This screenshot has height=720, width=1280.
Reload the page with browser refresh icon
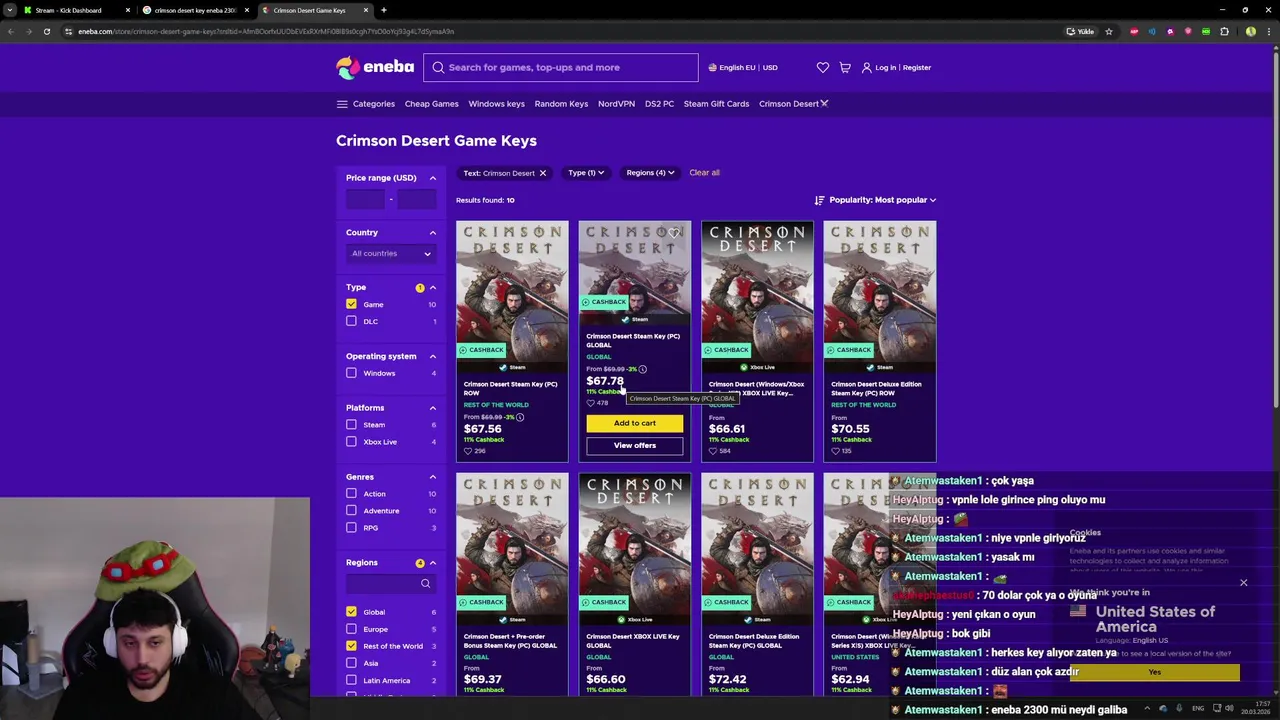point(46,31)
